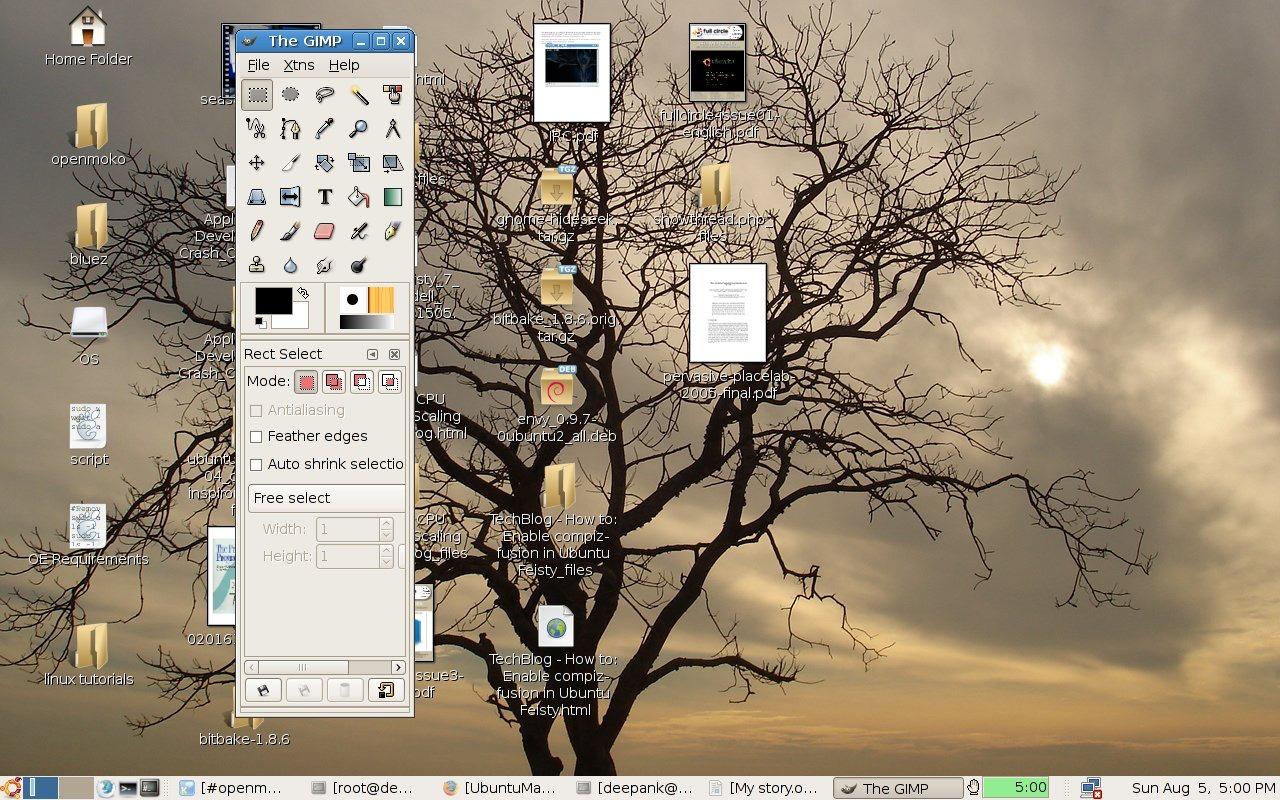Pick the Eraser tool
Screen dimensions: 1280x800
point(325,231)
